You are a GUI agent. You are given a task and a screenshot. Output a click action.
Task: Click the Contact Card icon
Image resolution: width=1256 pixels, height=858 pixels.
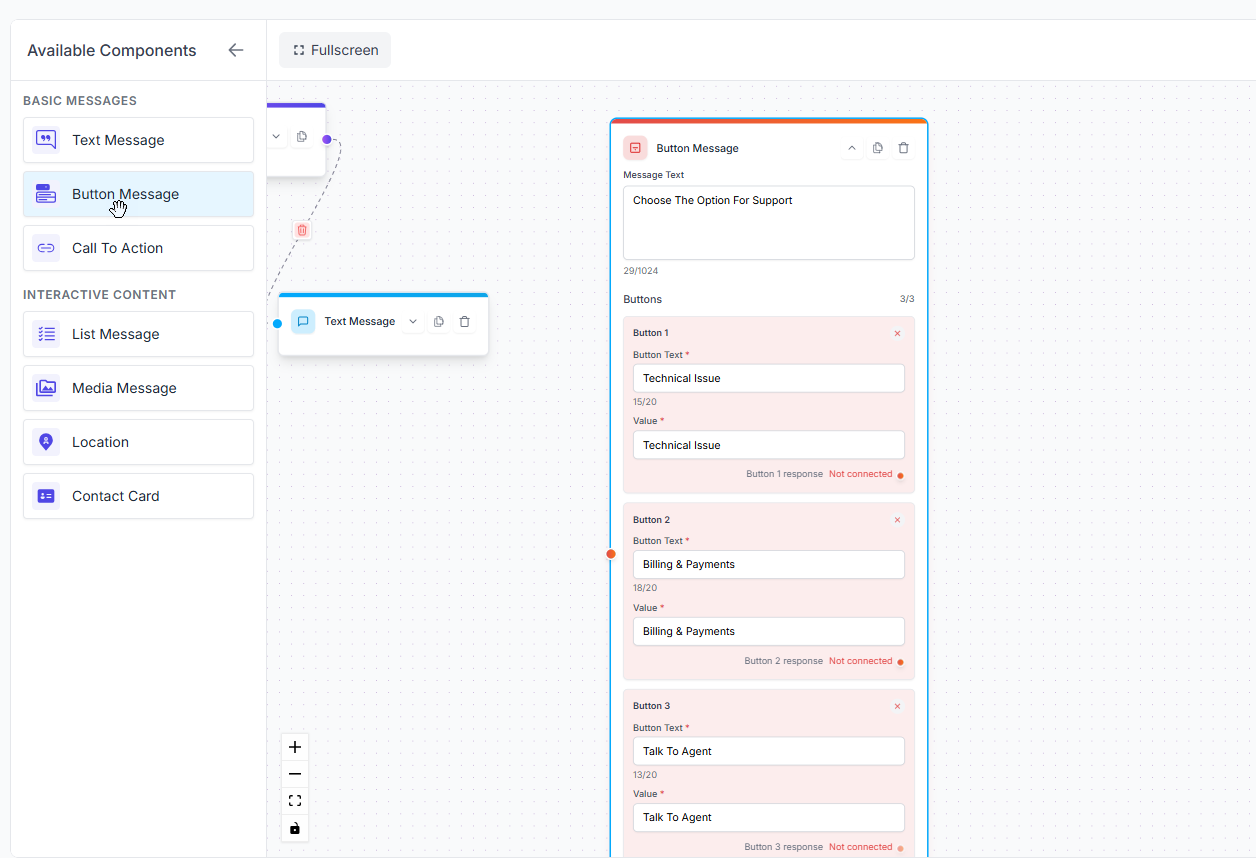click(45, 496)
